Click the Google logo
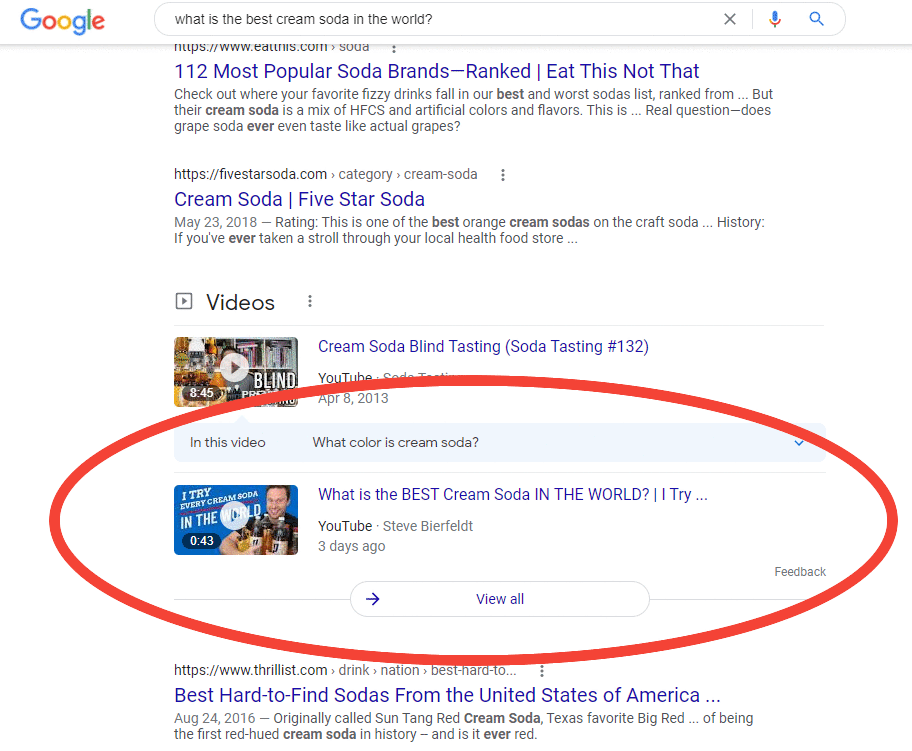Screen dimensions: 912x751 (x=63, y=21)
